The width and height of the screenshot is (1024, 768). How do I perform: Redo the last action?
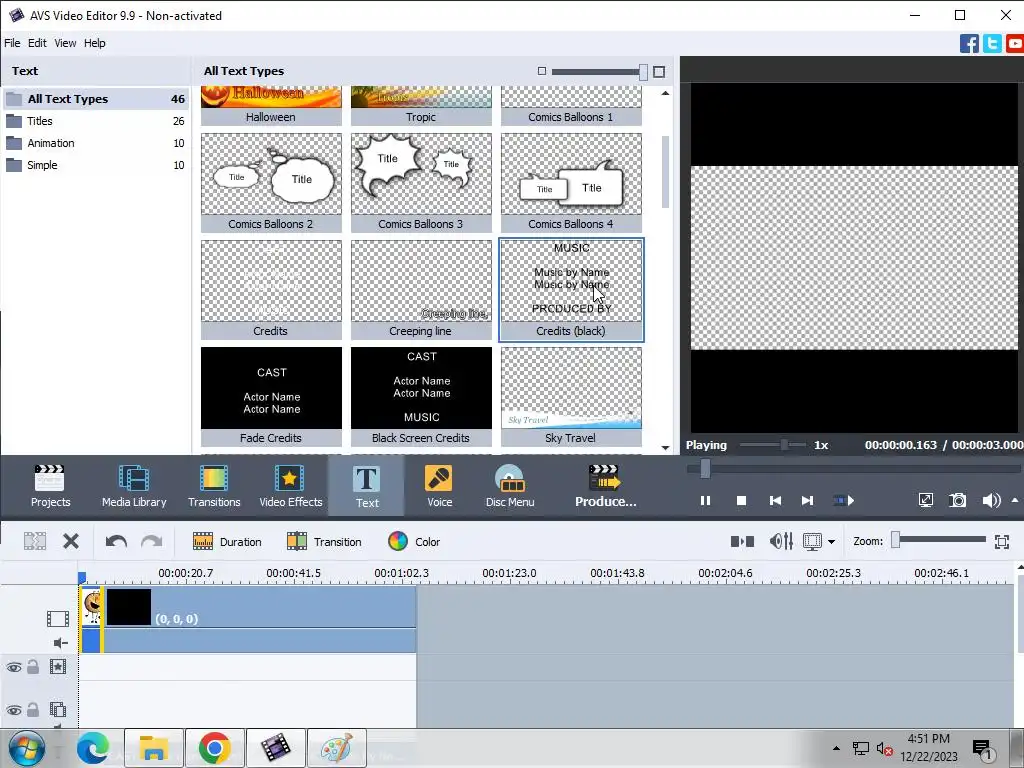tap(152, 541)
